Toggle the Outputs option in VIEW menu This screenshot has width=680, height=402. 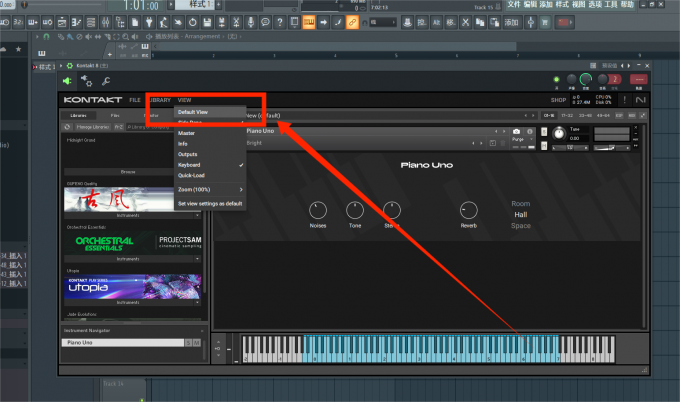210,154
